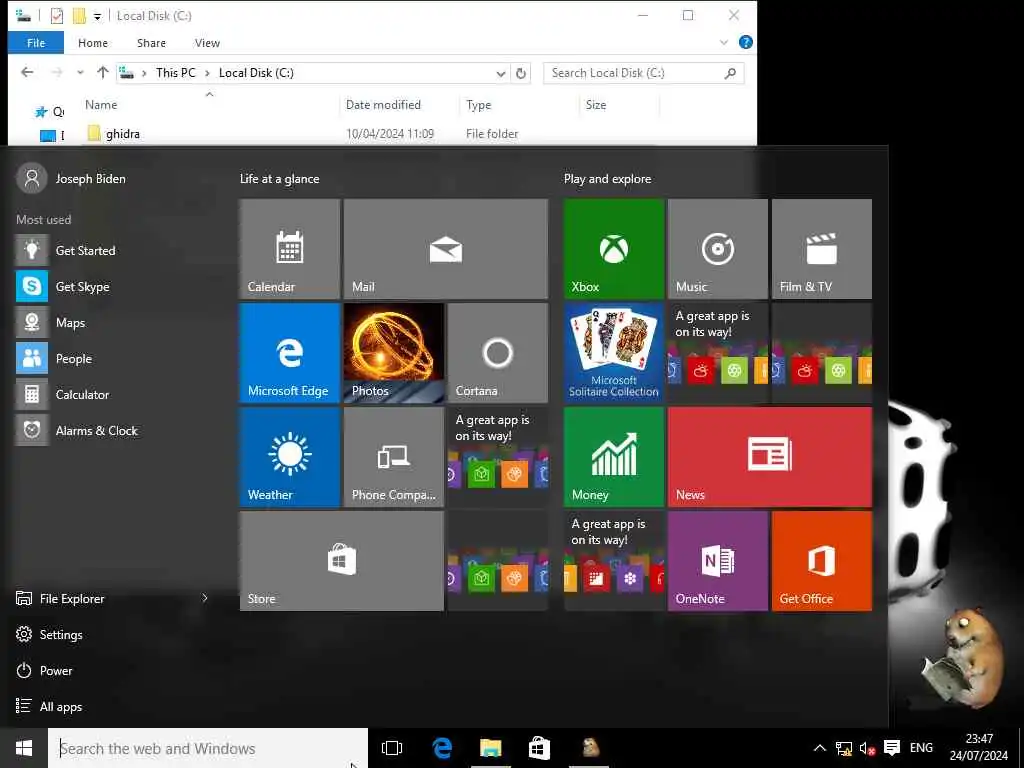This screenshot has width=1024, height=768.
Task: Click the Get Office tile
Action: tap(822, 561)
